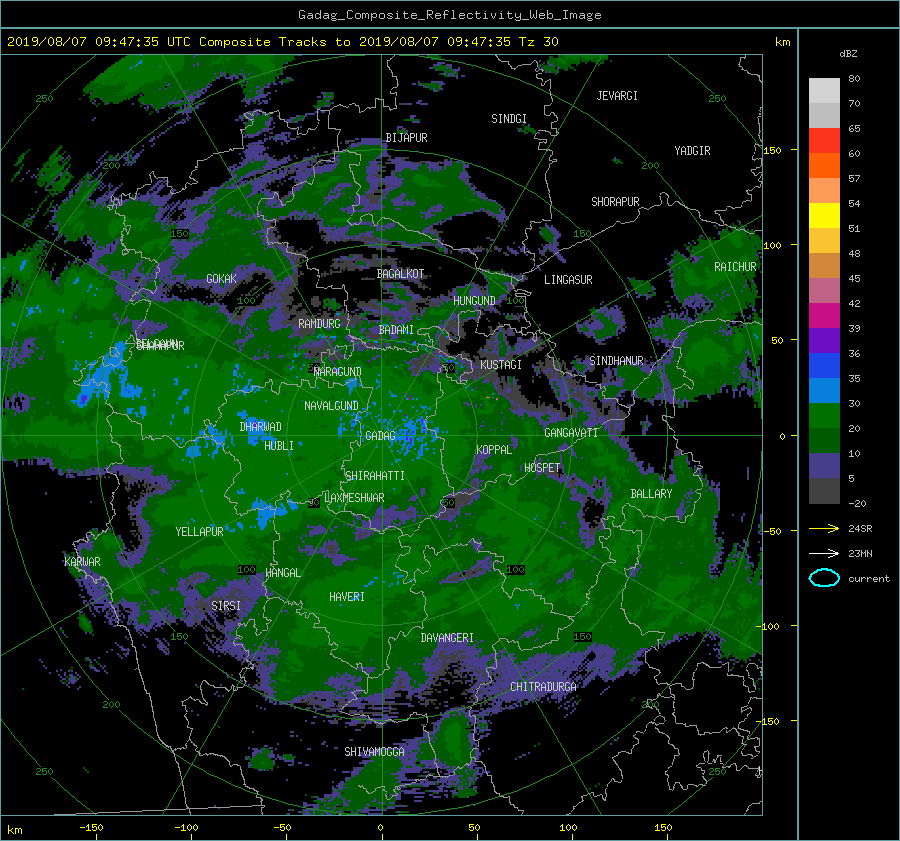
Task: Click the HUNGUND city label
Action: tap(474, 301)
